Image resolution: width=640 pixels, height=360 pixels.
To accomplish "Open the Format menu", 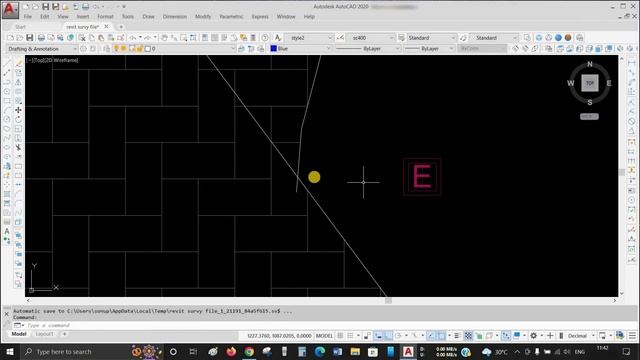I will click(105, 17).
